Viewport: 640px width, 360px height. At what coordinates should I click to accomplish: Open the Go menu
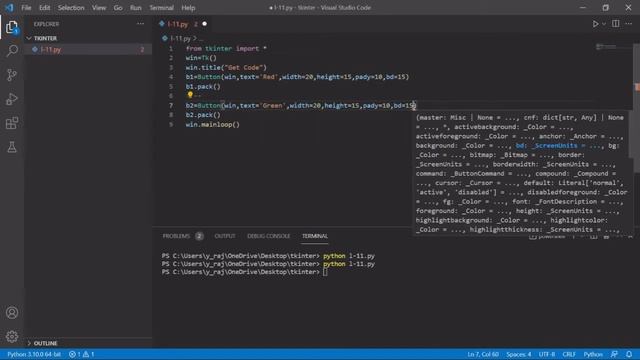point(118,8)
